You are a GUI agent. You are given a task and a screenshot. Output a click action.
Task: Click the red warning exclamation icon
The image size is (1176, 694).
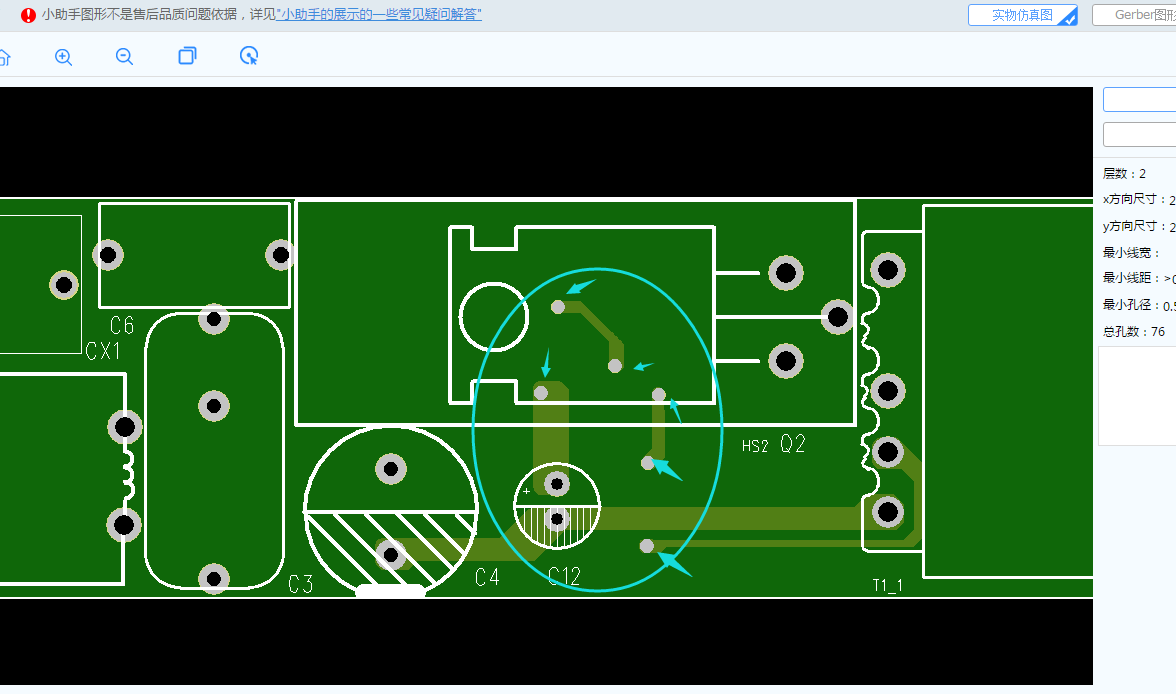28,15
